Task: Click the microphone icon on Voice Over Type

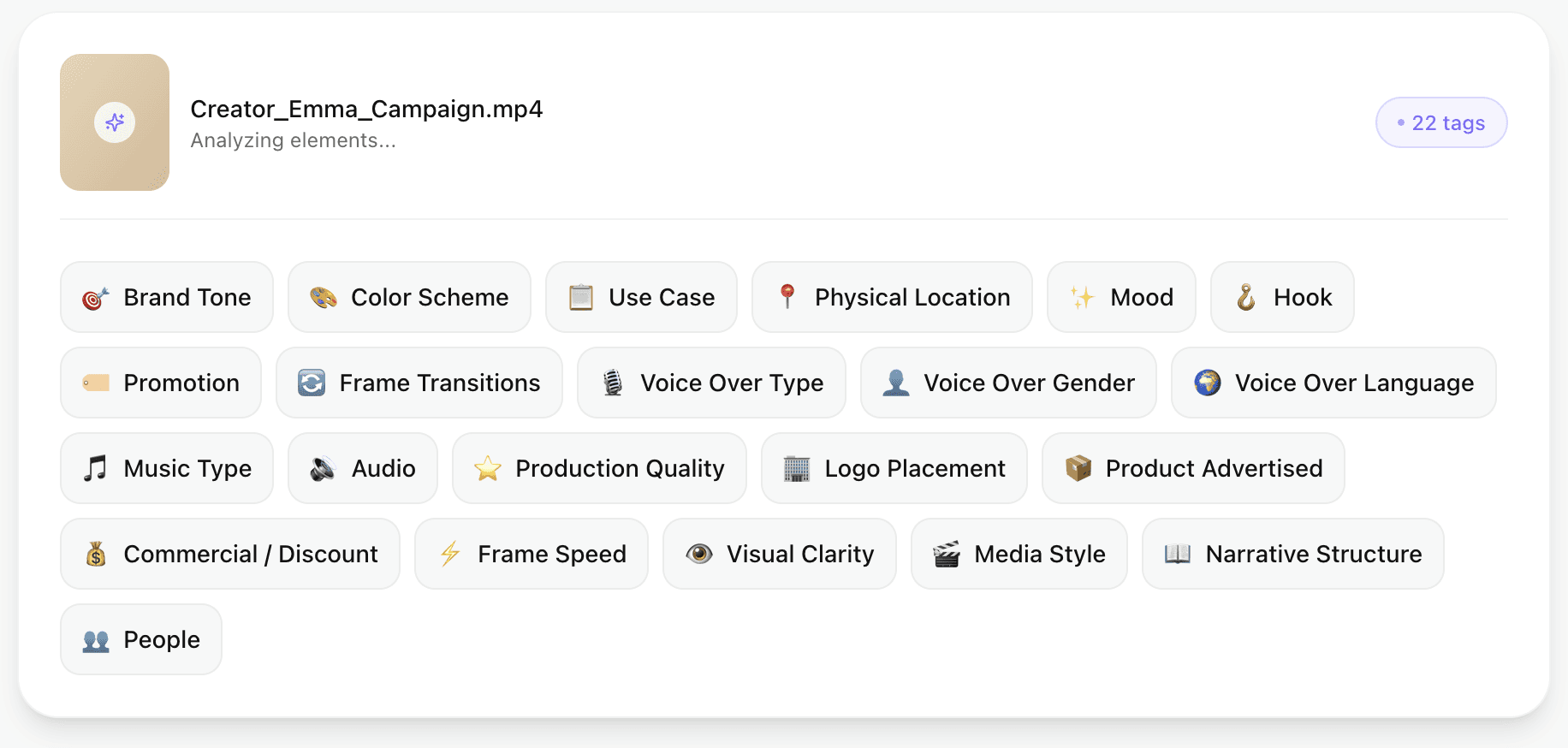Action: click(613, 383)
